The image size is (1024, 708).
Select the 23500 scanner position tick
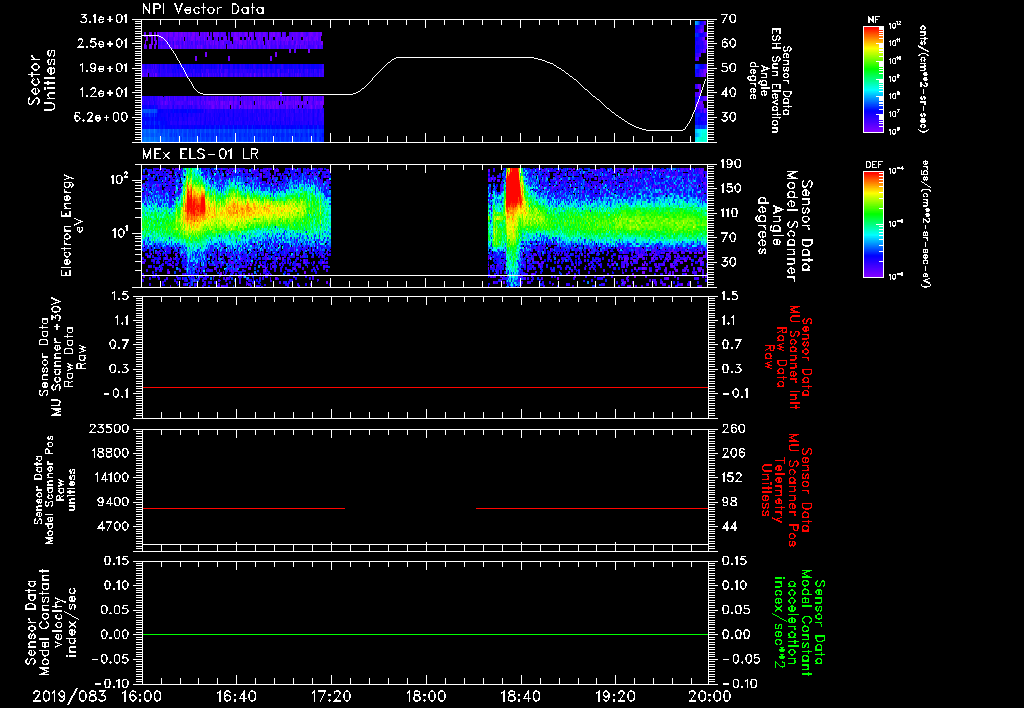[x=108, y=428]
